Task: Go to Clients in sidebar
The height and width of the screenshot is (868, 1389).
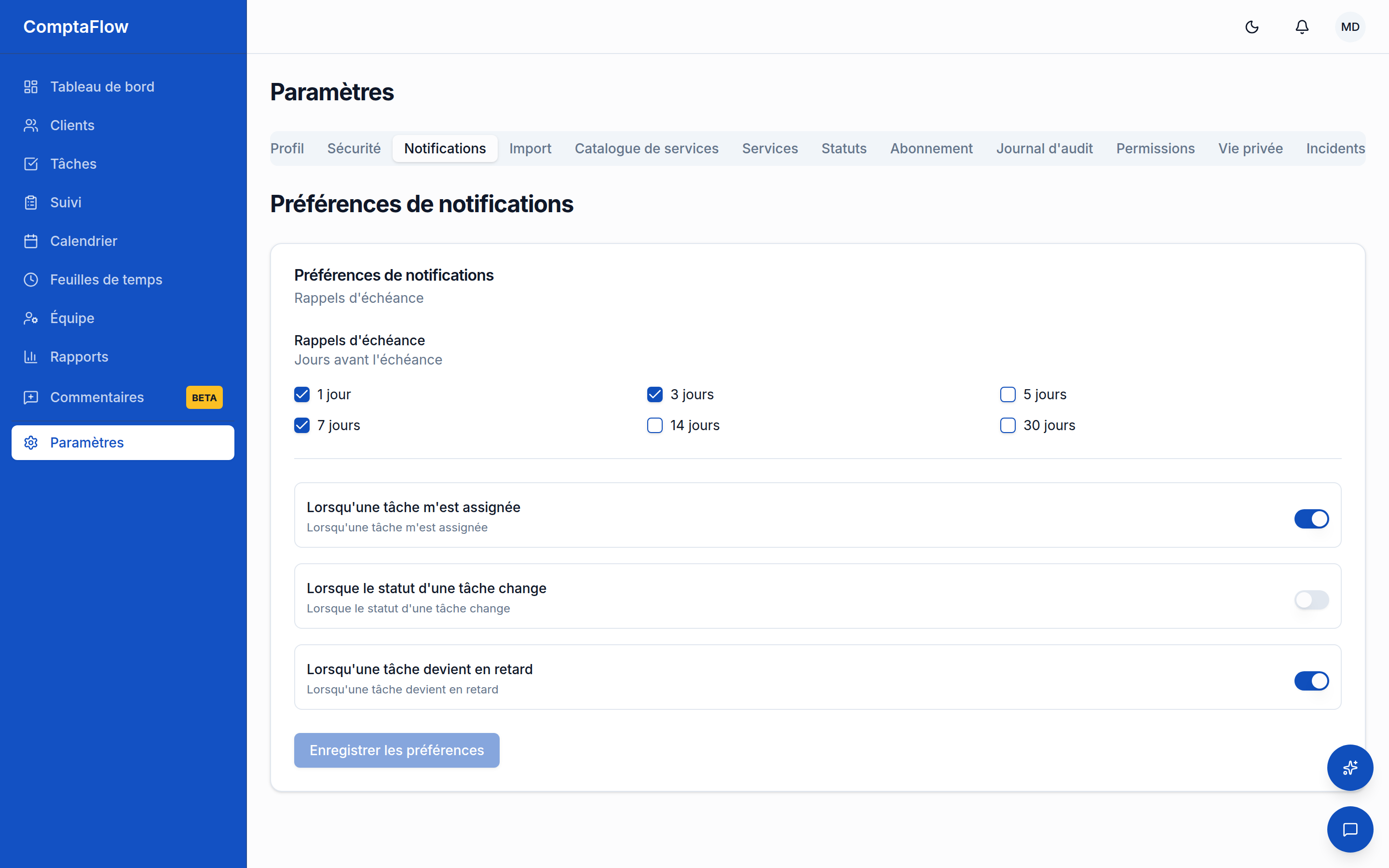Action: pos(123,125)
